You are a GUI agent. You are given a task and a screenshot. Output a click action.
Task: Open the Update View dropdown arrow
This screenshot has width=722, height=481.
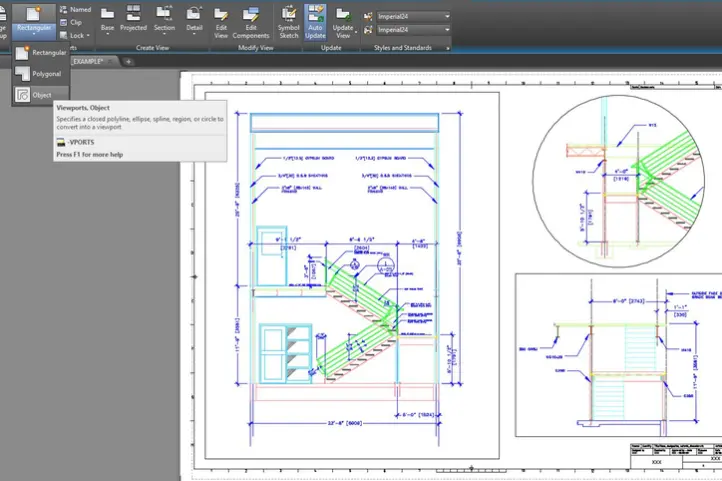coord(356,32)
